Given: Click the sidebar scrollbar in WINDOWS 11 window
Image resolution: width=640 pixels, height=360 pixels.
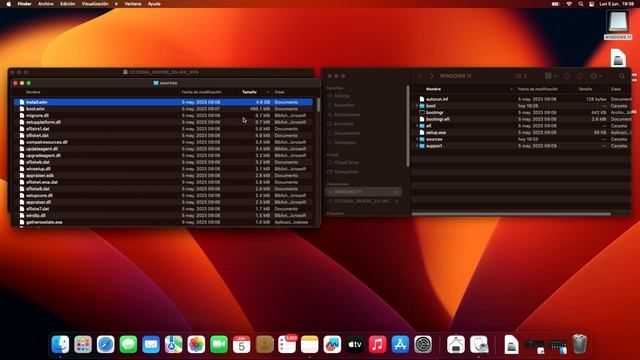Looking at the screenshot, I should coord(407,126).
